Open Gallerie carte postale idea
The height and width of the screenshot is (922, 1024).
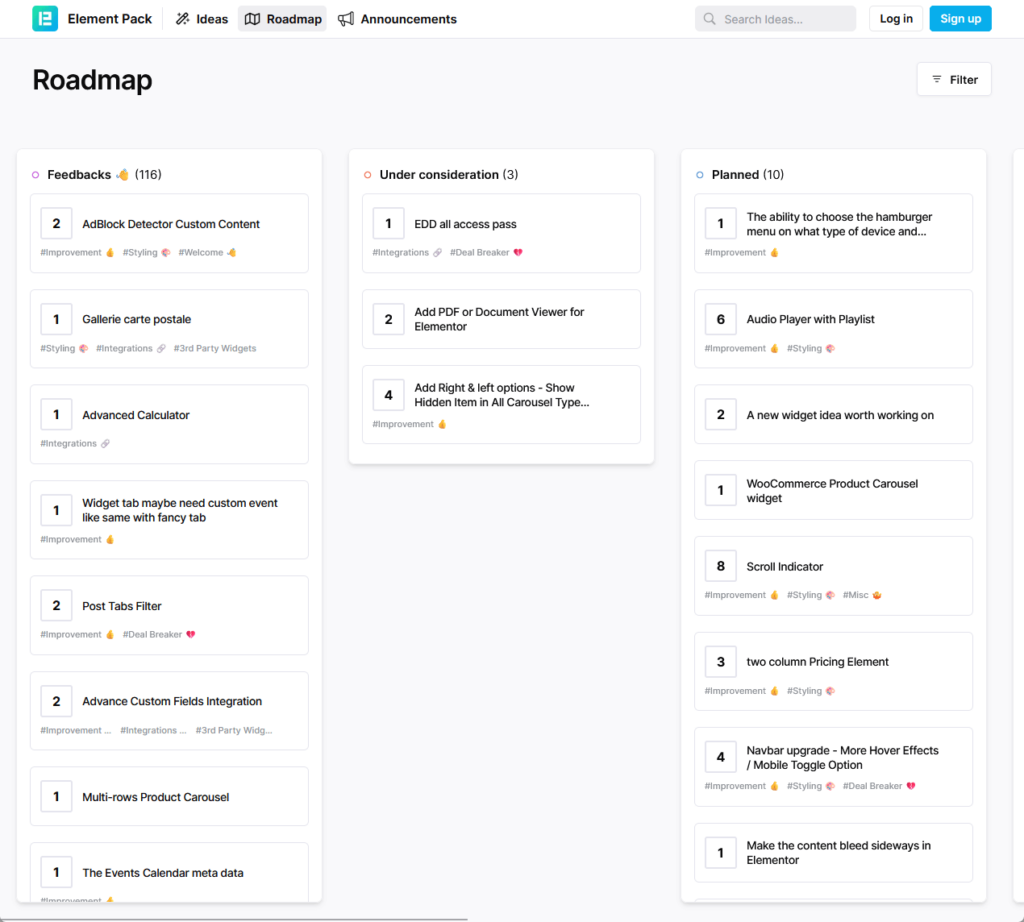click(x=136, y=319)
